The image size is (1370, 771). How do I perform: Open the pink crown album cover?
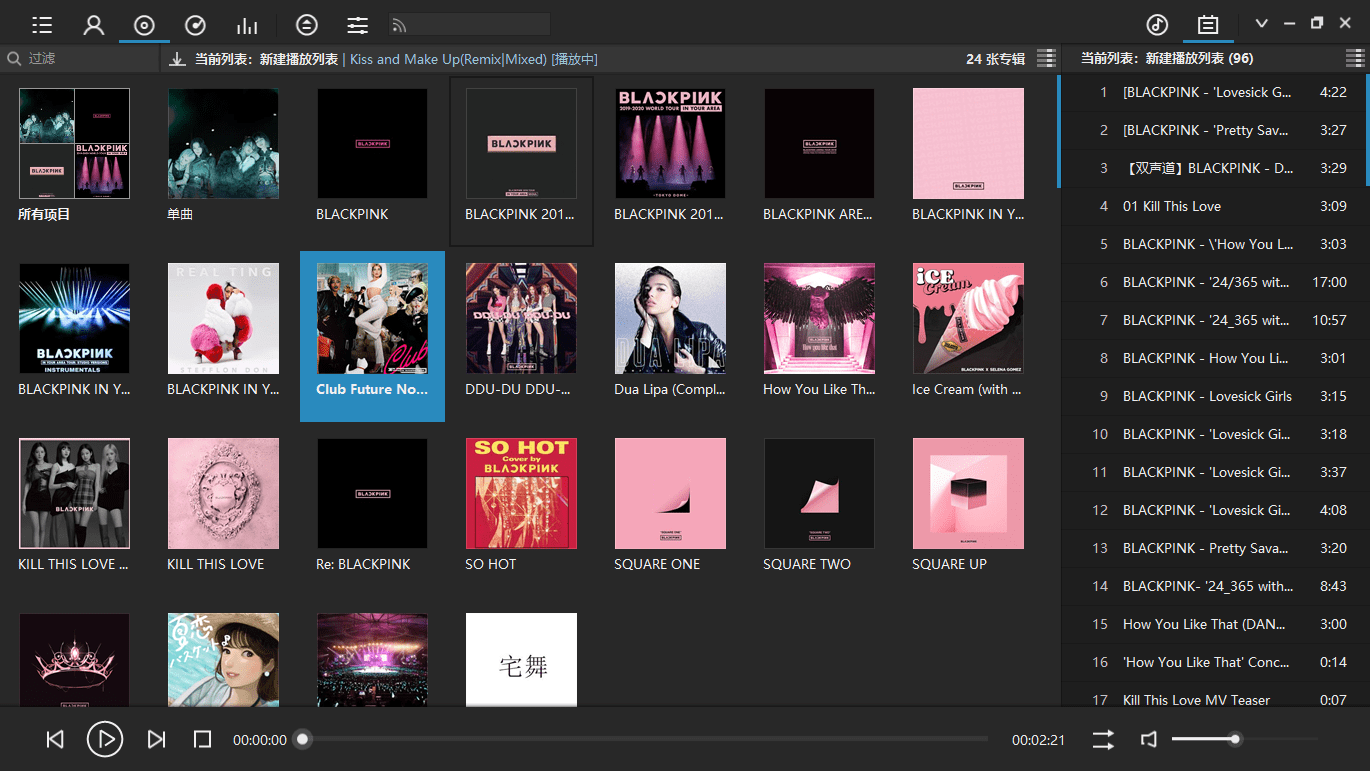tap(74, 660)
